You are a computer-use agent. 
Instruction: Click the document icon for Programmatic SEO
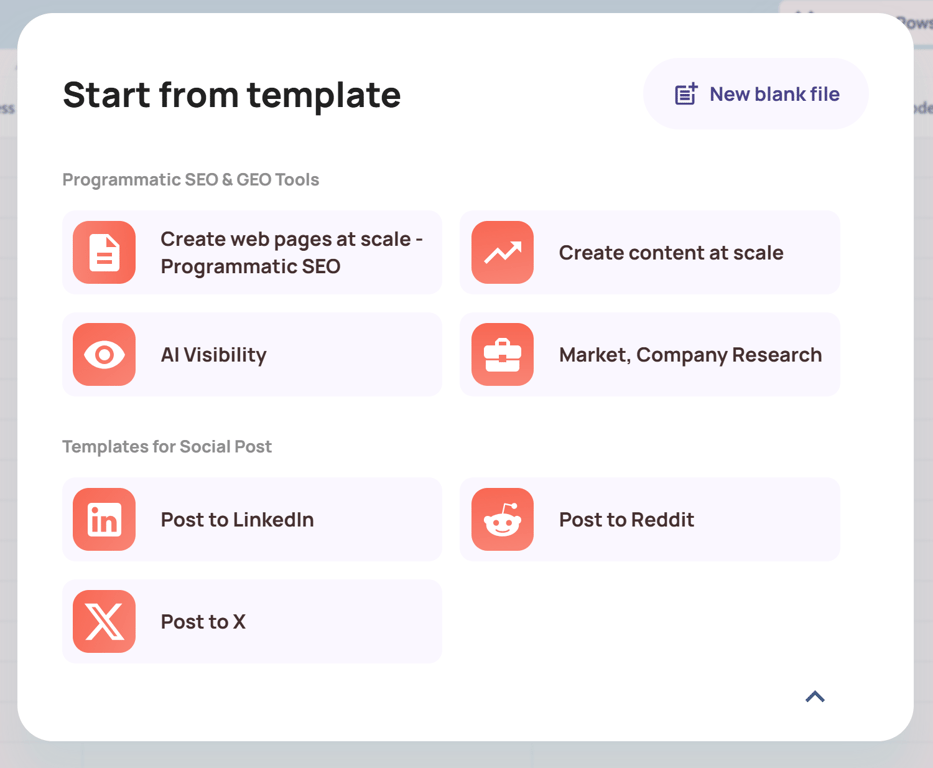pyautogui.click(x=104, y=253)
